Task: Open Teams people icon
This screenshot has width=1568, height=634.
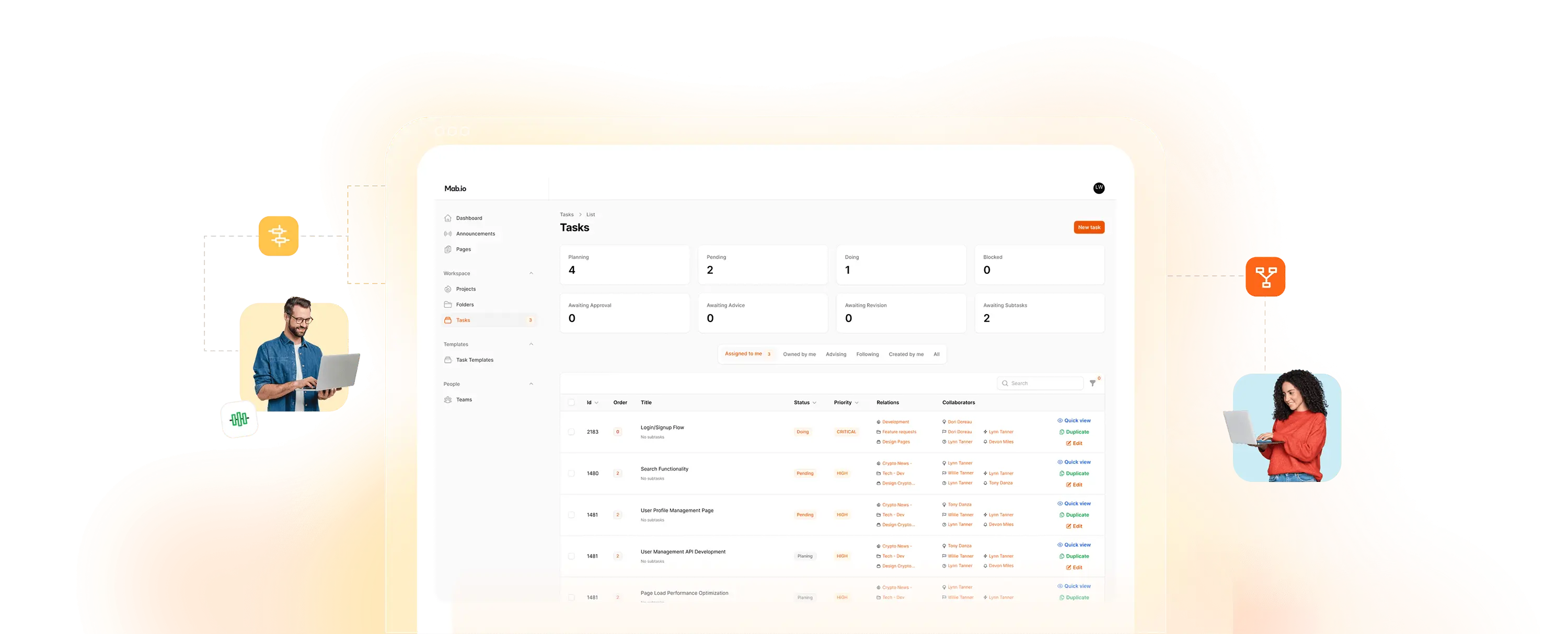Action: point(448,400)
